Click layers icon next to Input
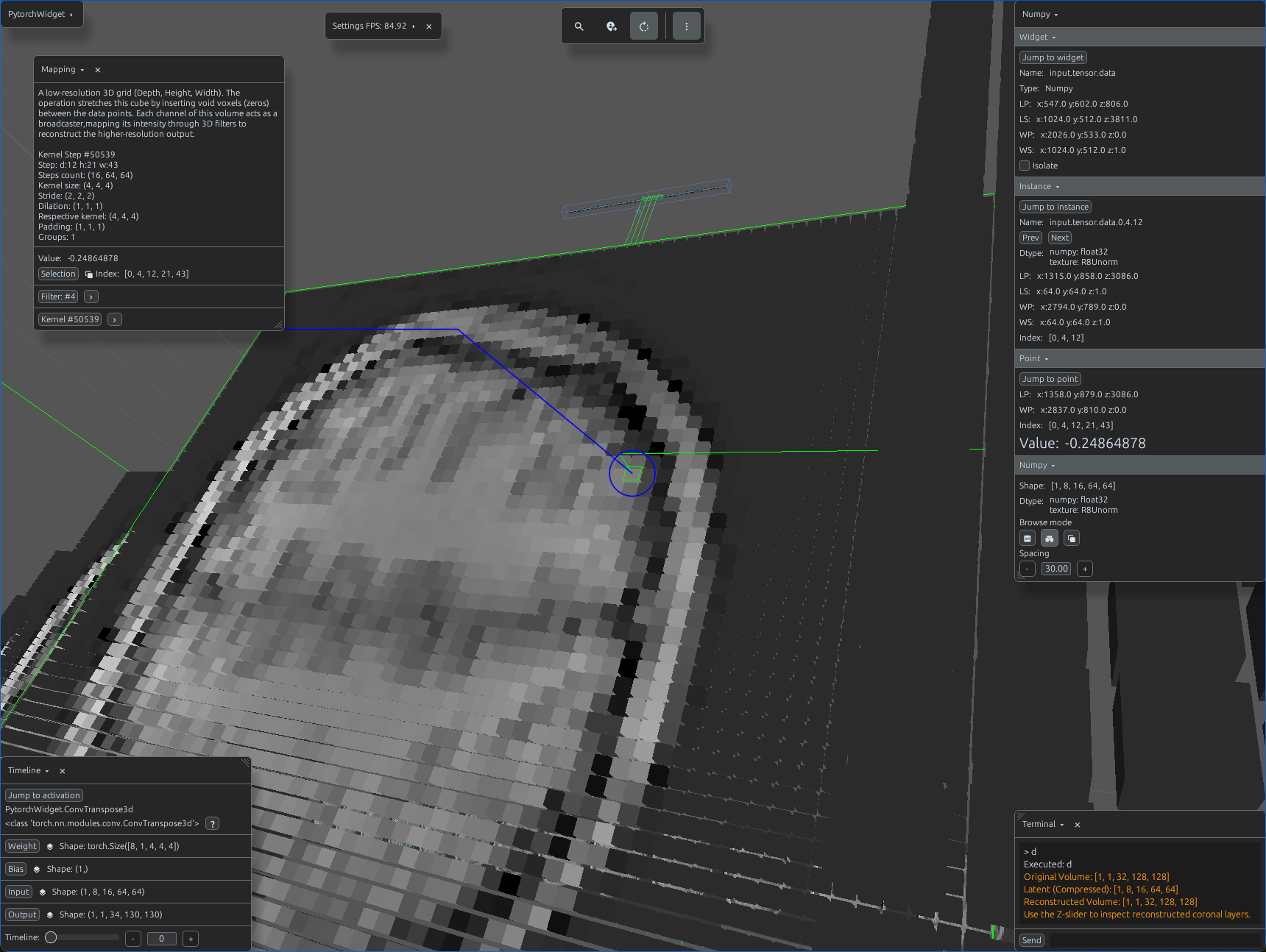 [43, 892]
